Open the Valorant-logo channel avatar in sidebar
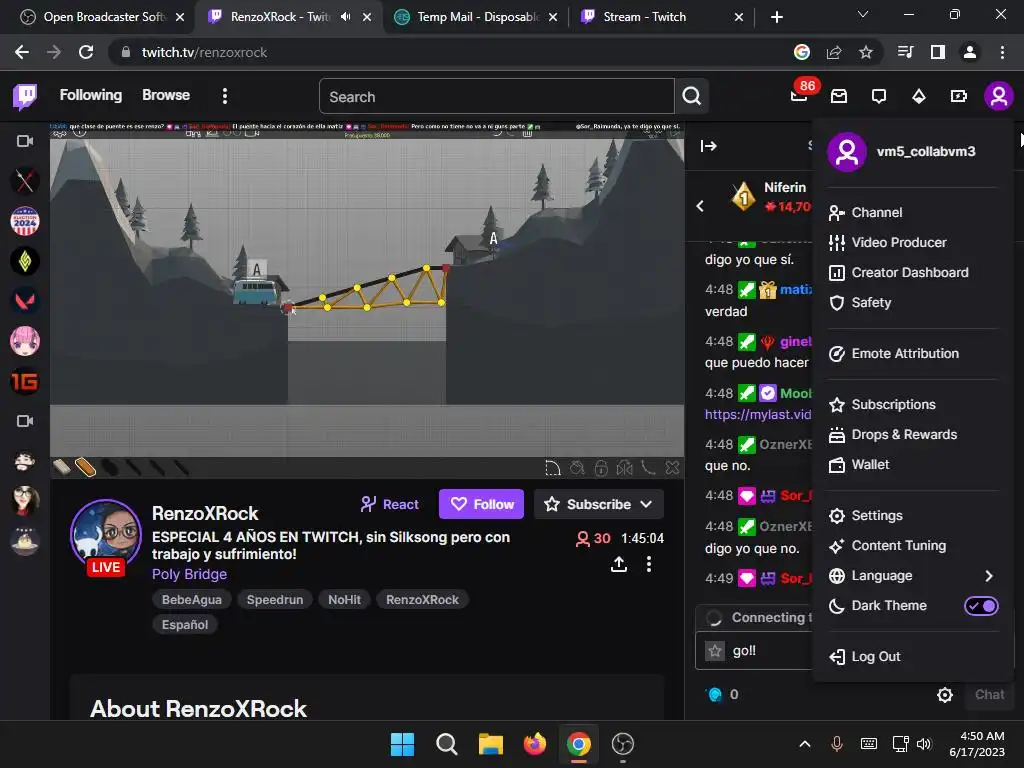 click(x=25, y=301)
